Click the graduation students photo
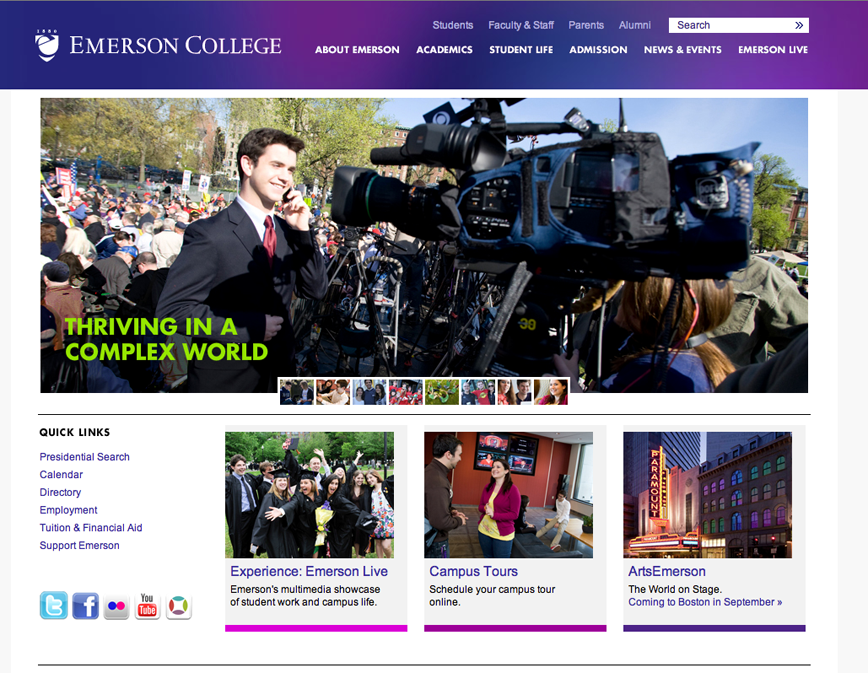The width and height of the screenshot is (868, 673). point(309,494)
